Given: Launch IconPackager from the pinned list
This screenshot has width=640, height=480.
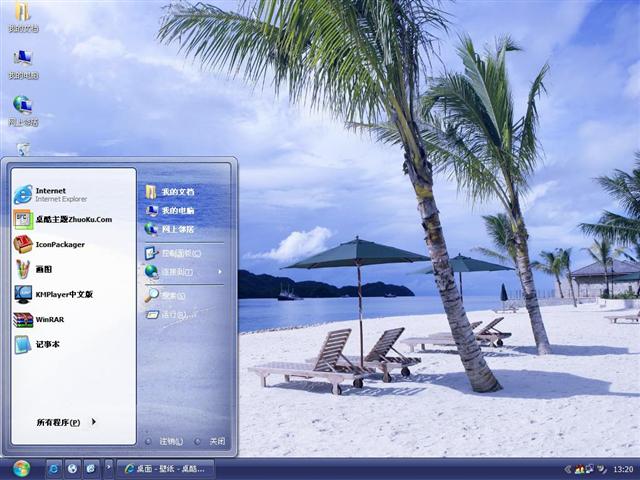Looking at the screenshot, I should pos(60,244).
